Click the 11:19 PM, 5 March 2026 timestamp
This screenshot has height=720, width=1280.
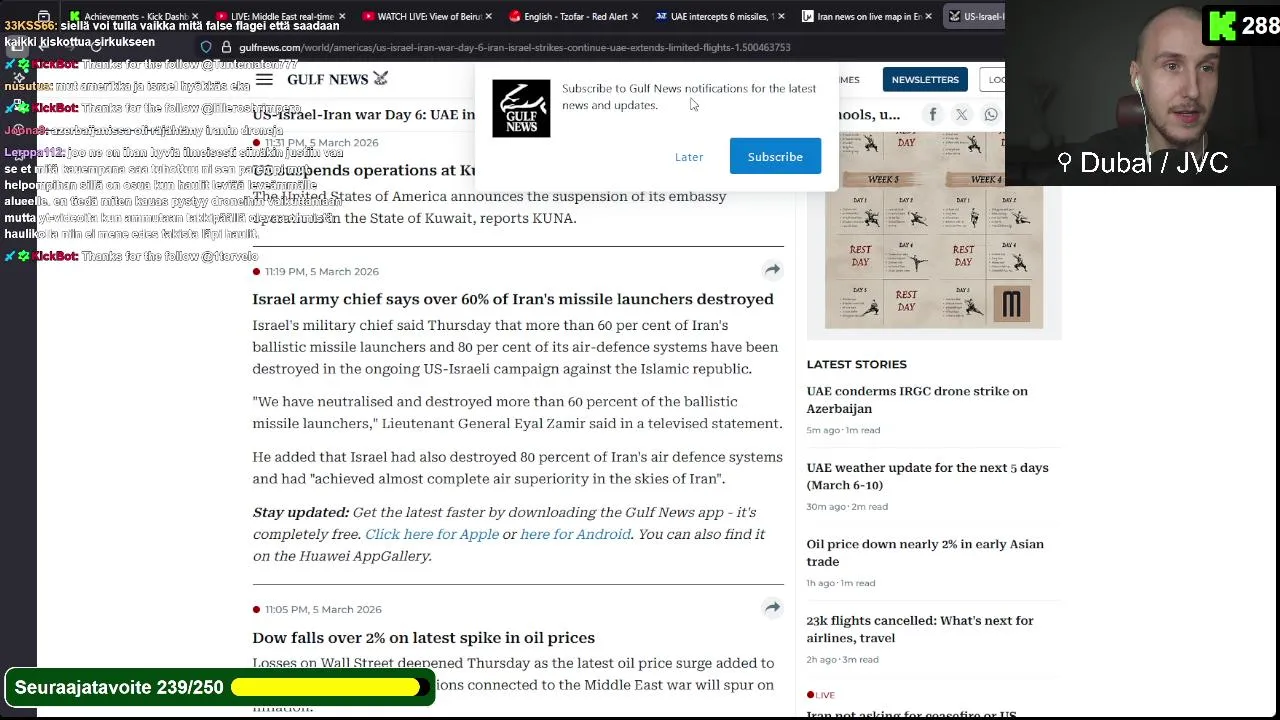point(322,271)
